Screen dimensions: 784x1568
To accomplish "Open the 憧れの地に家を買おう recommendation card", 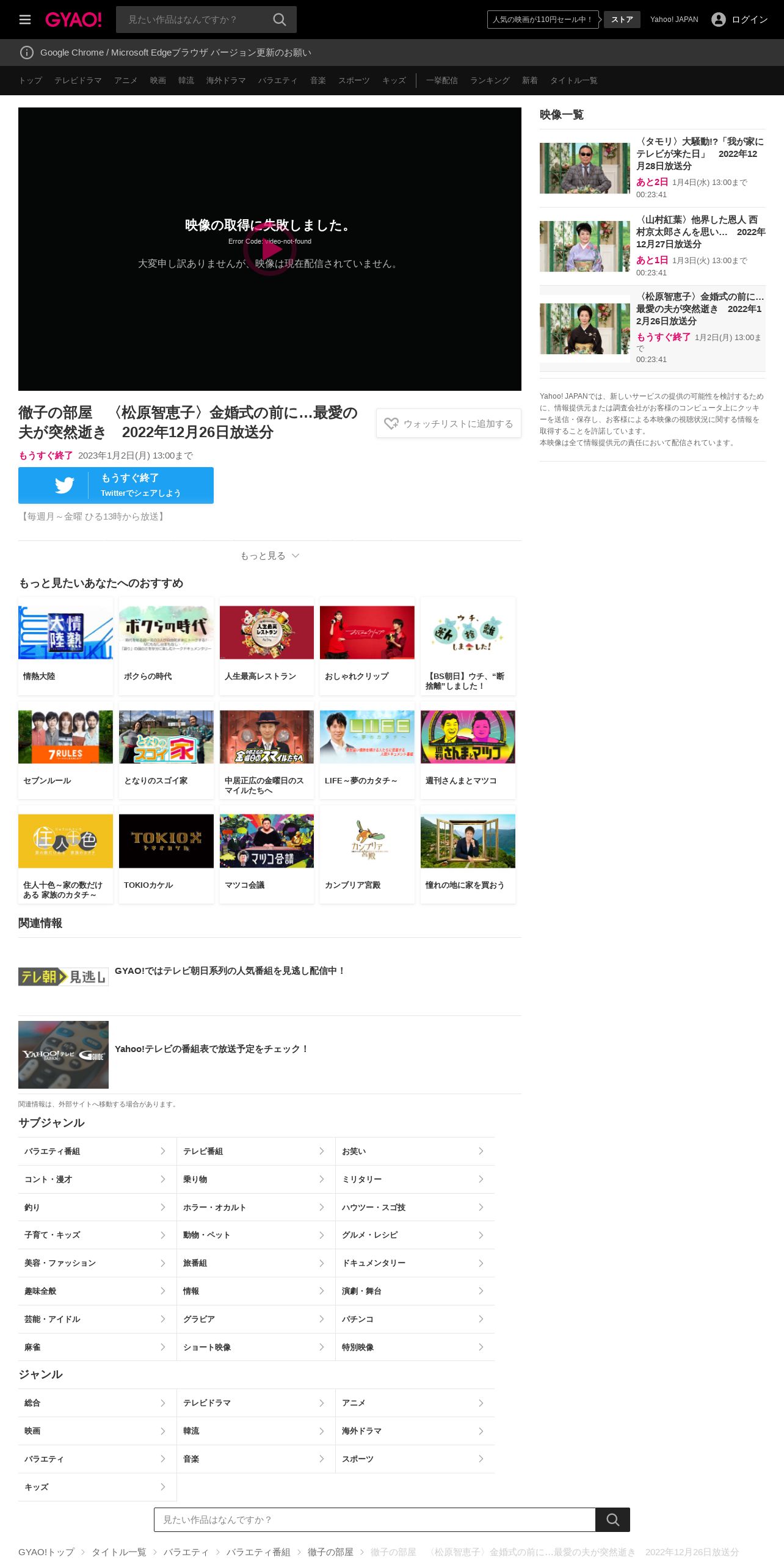I will (468, 855).
